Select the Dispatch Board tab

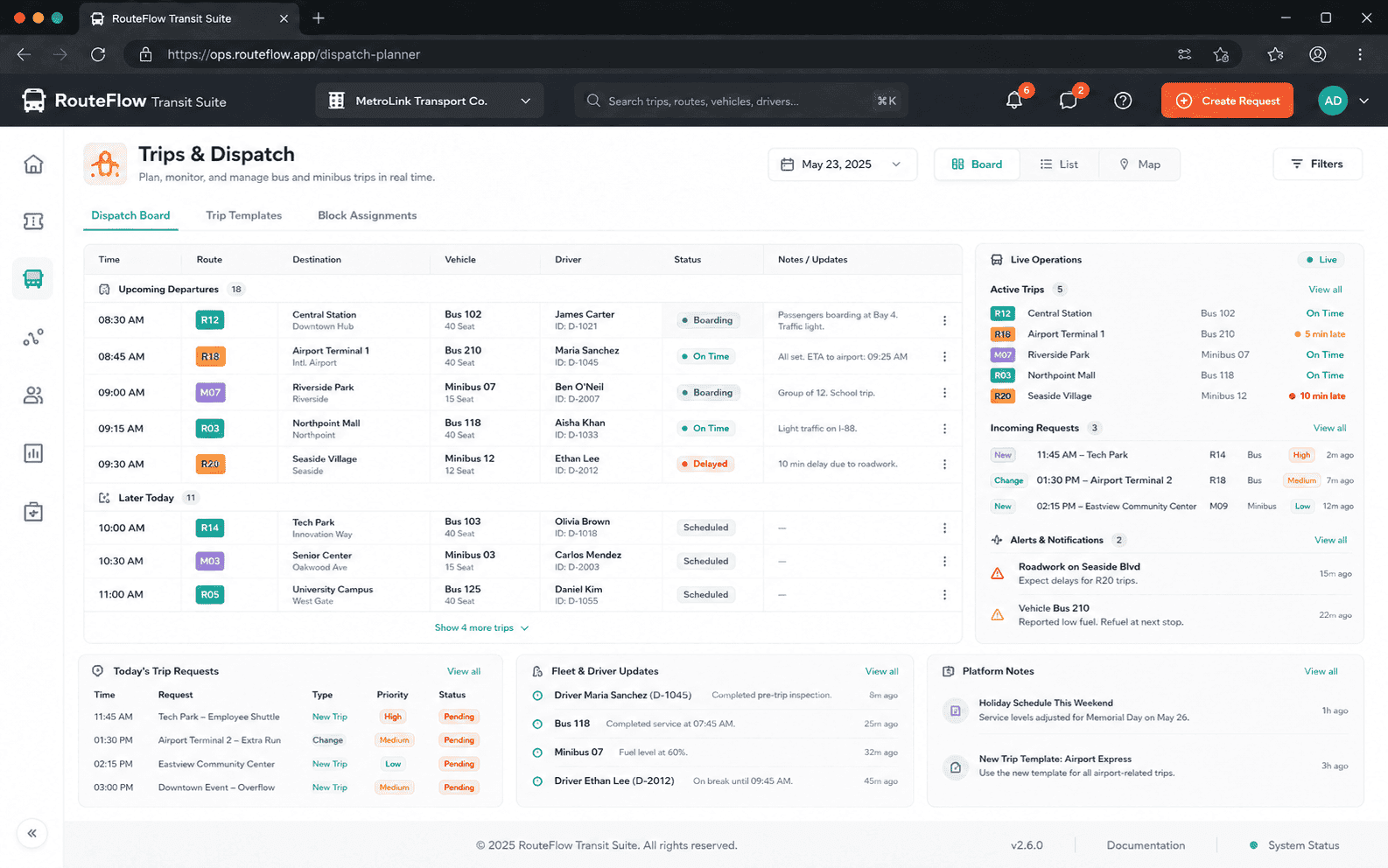(130, 215)
